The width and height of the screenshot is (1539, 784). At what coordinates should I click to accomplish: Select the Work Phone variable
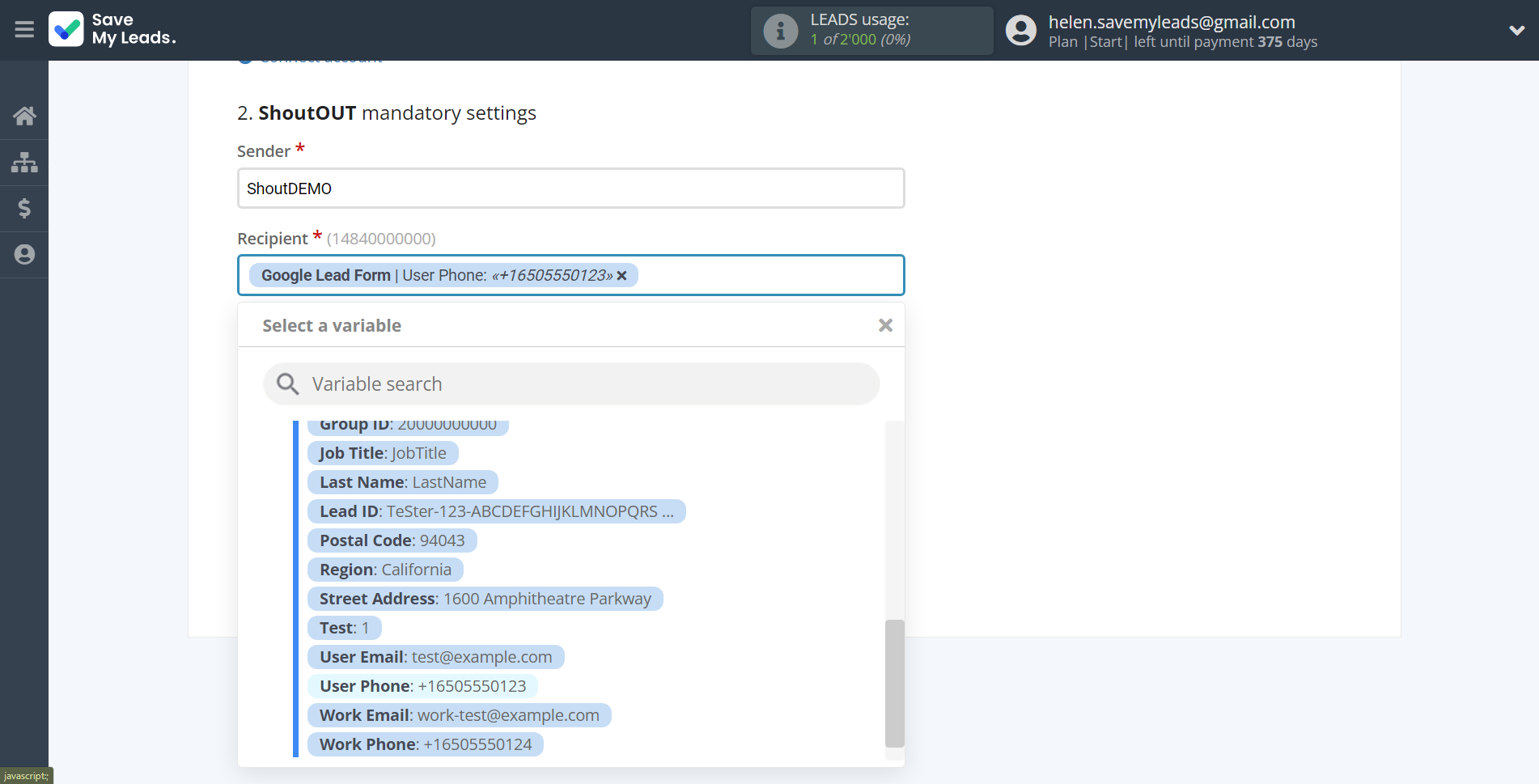[426, 744]
